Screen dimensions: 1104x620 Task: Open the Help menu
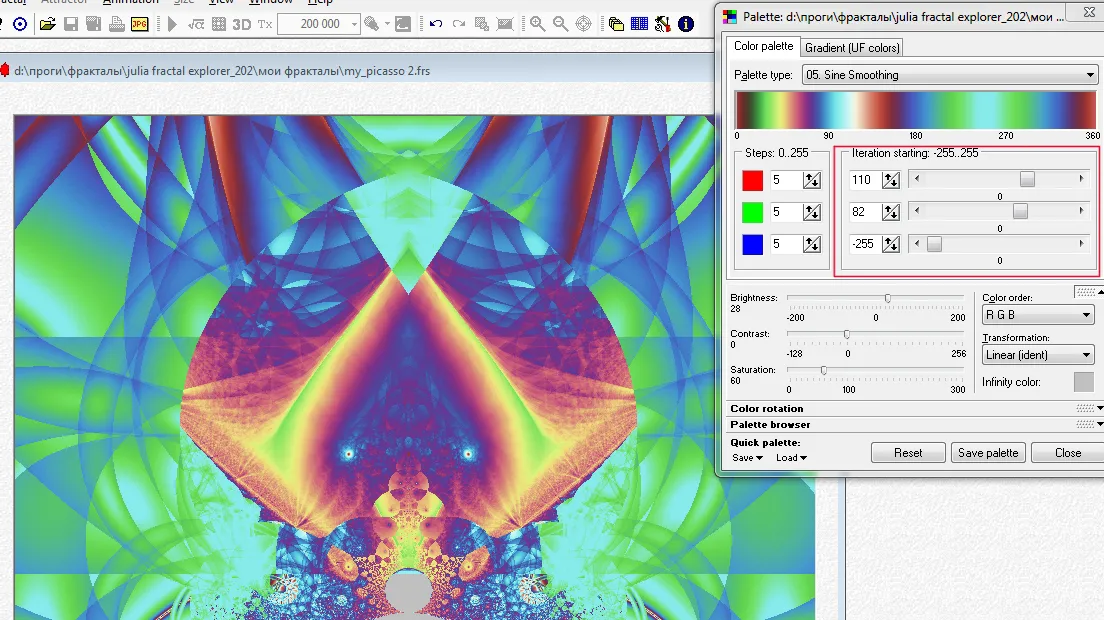point(320,2)
